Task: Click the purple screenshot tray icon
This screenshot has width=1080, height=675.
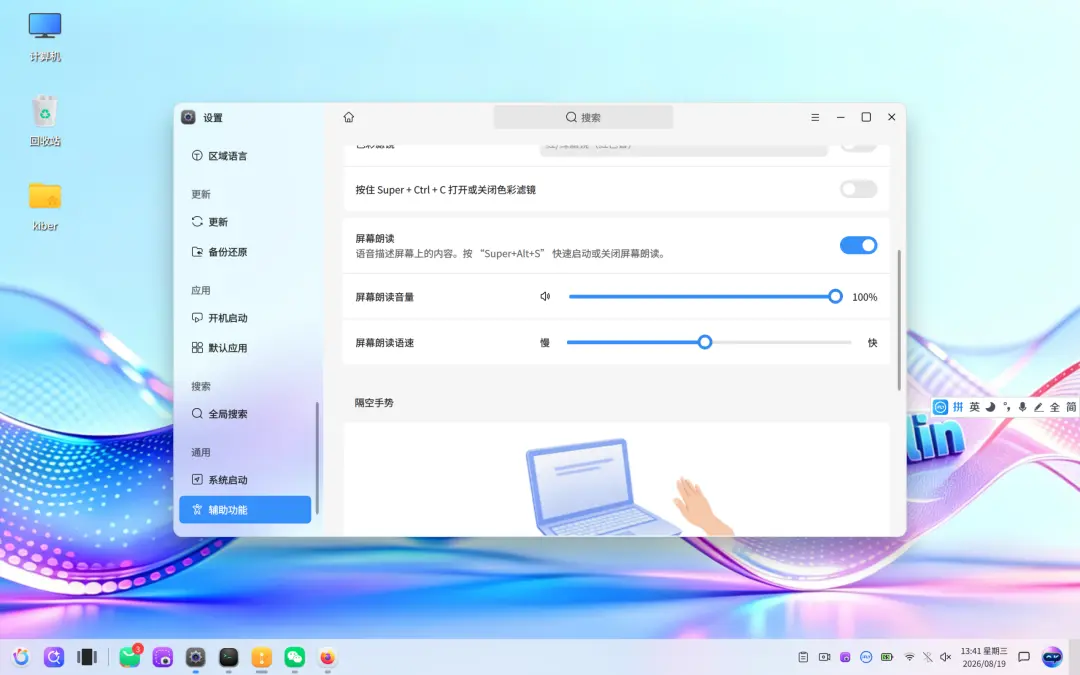Action: point(845,657)
